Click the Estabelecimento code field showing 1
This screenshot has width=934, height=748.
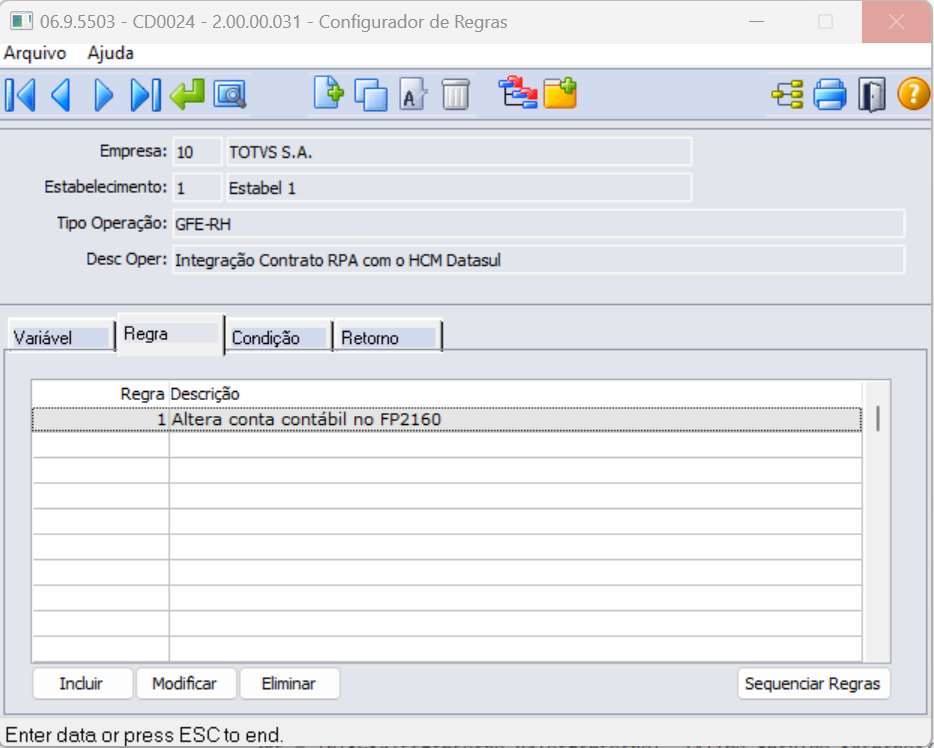point(197,188)
